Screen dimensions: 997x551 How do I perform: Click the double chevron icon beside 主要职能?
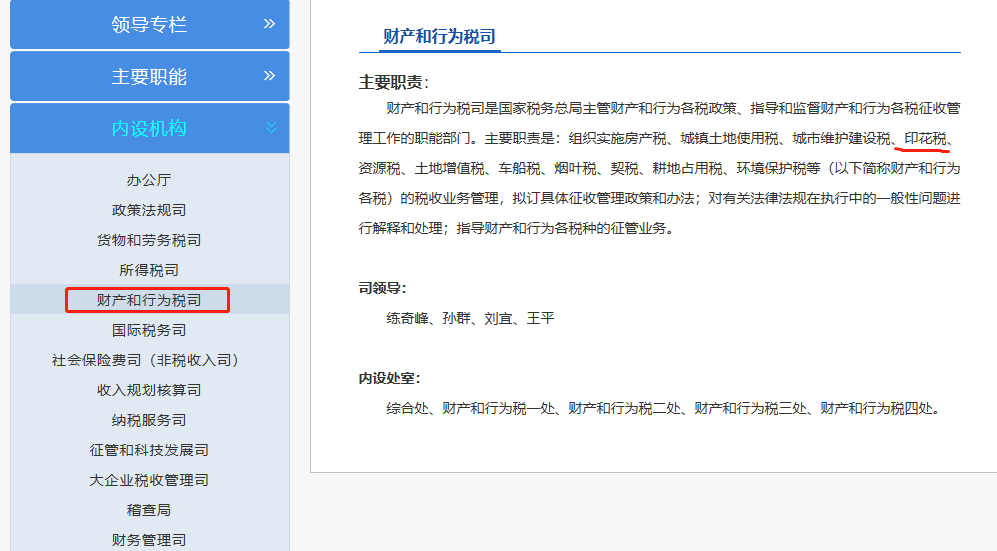pyautogui.click(x=269, y=76)
